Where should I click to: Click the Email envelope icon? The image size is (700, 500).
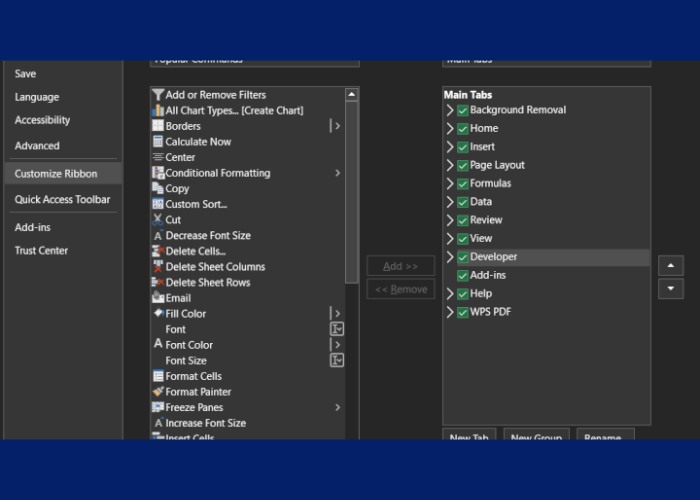pyautogui.click(x=158, y=297)
